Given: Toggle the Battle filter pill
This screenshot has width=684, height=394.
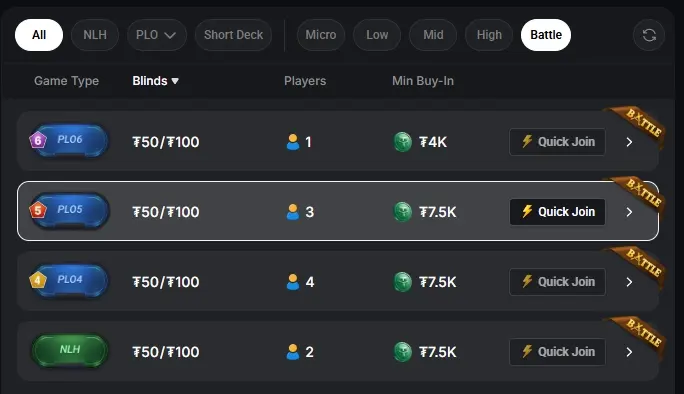Looking at the screenshot, I should (x=546, y=35).
